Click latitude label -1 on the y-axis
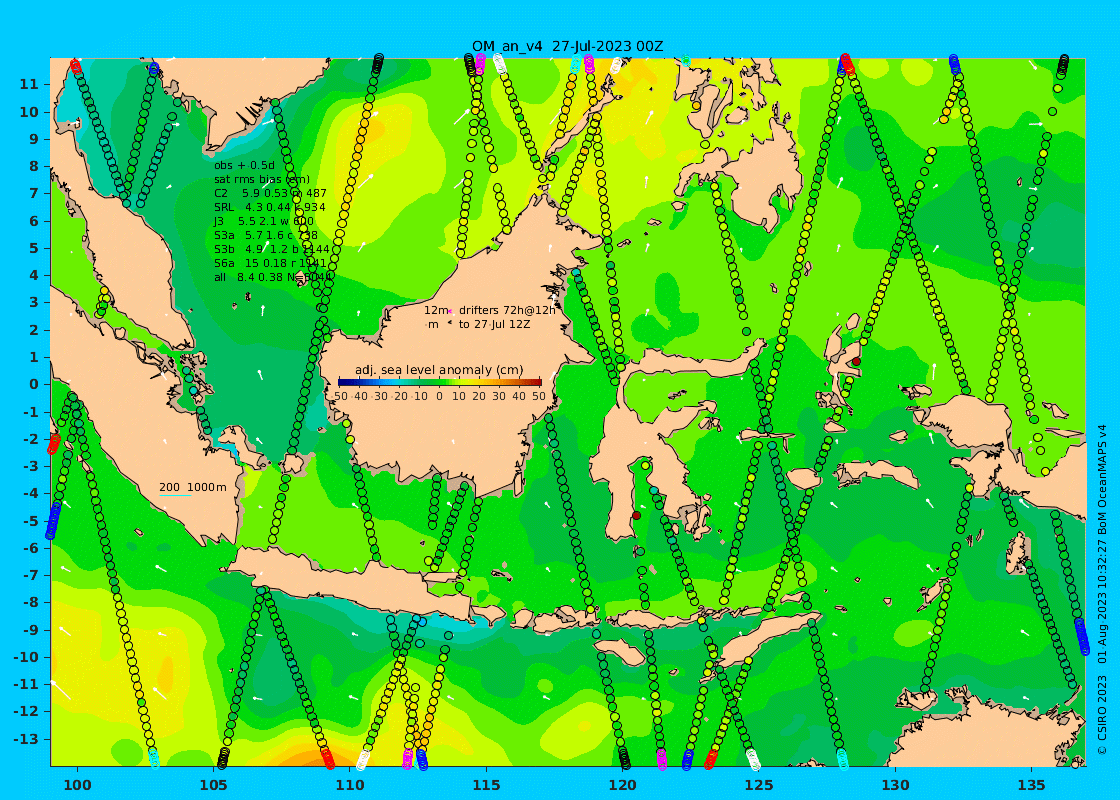The width and height of the screenshot is (1120, 800). pos(30,411)
